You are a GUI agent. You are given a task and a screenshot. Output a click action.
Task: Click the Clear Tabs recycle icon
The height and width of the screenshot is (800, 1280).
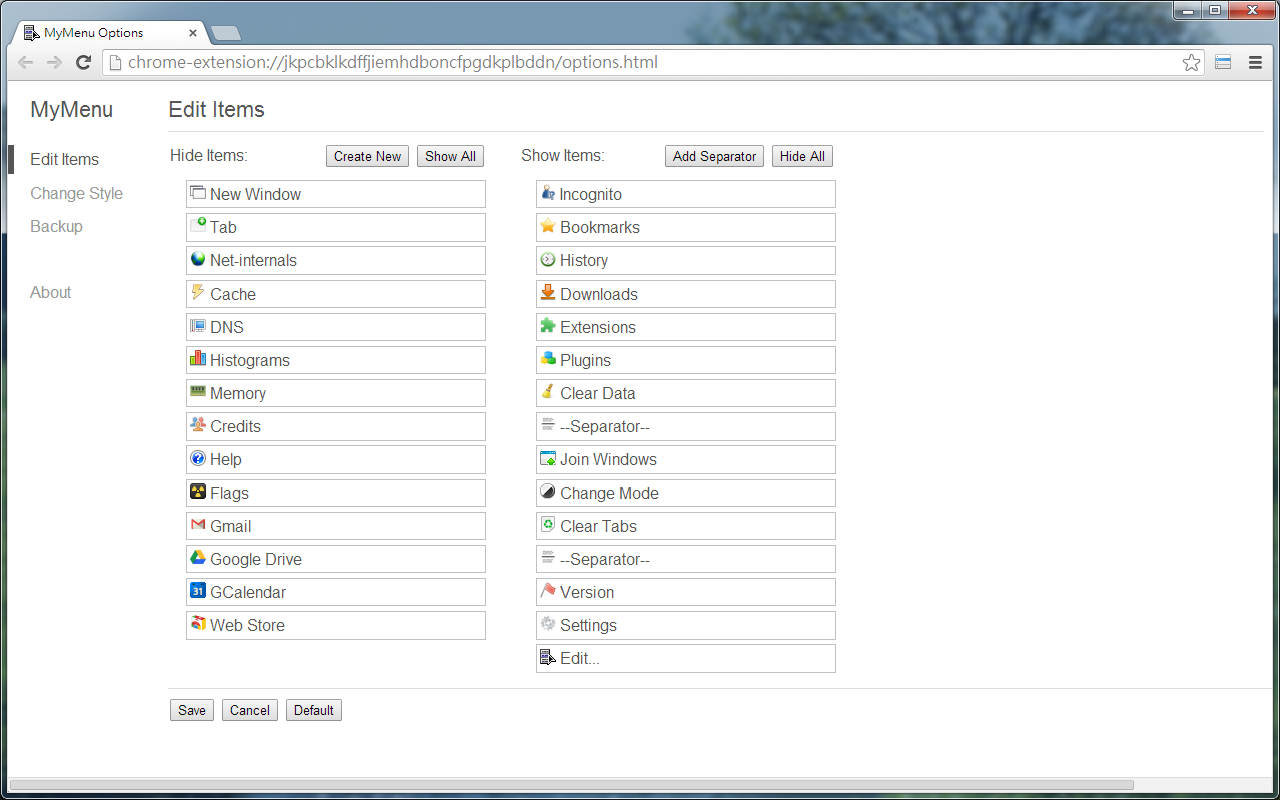(548, 525)
